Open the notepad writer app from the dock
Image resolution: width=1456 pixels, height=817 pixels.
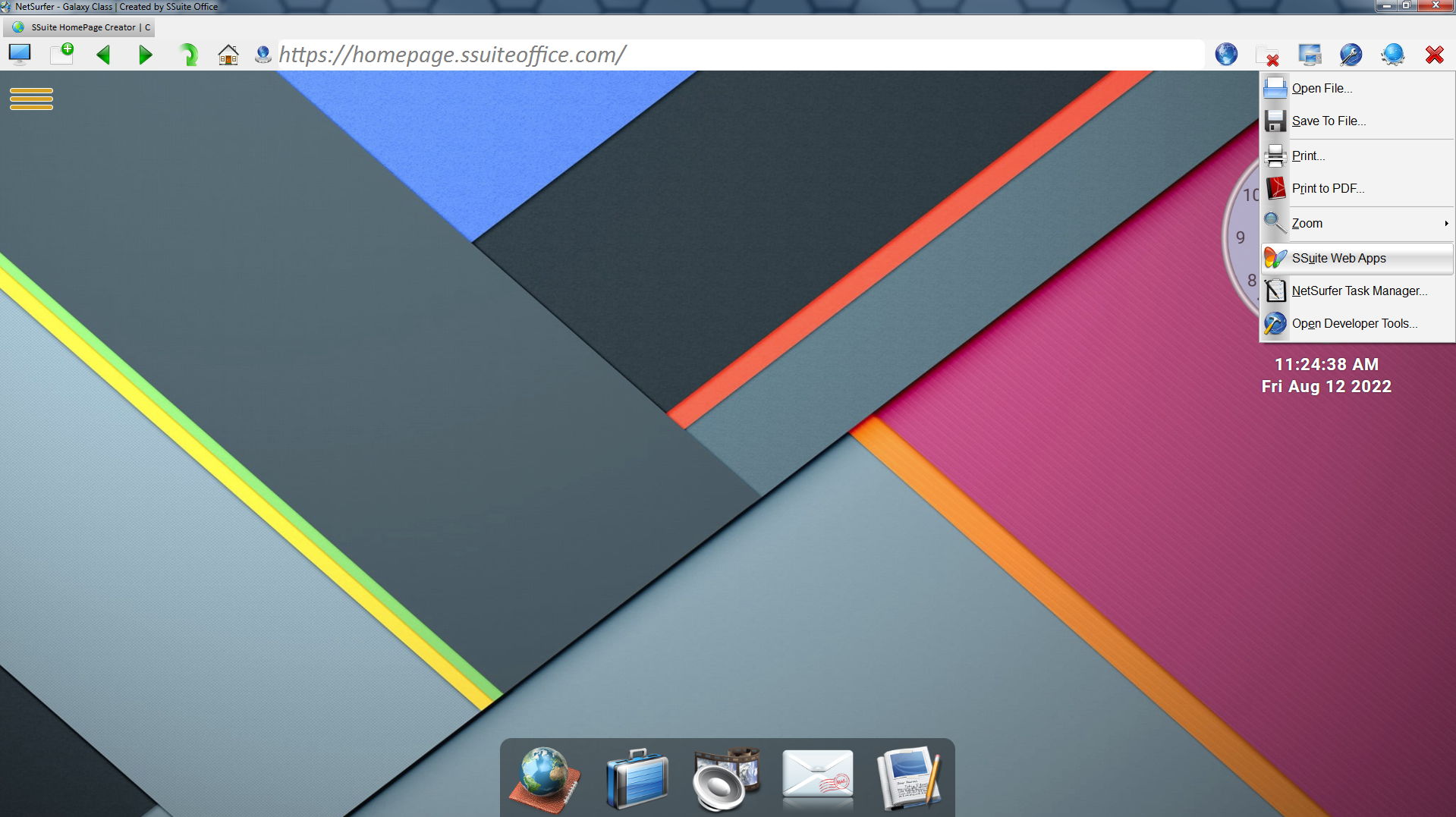point(908,775)
